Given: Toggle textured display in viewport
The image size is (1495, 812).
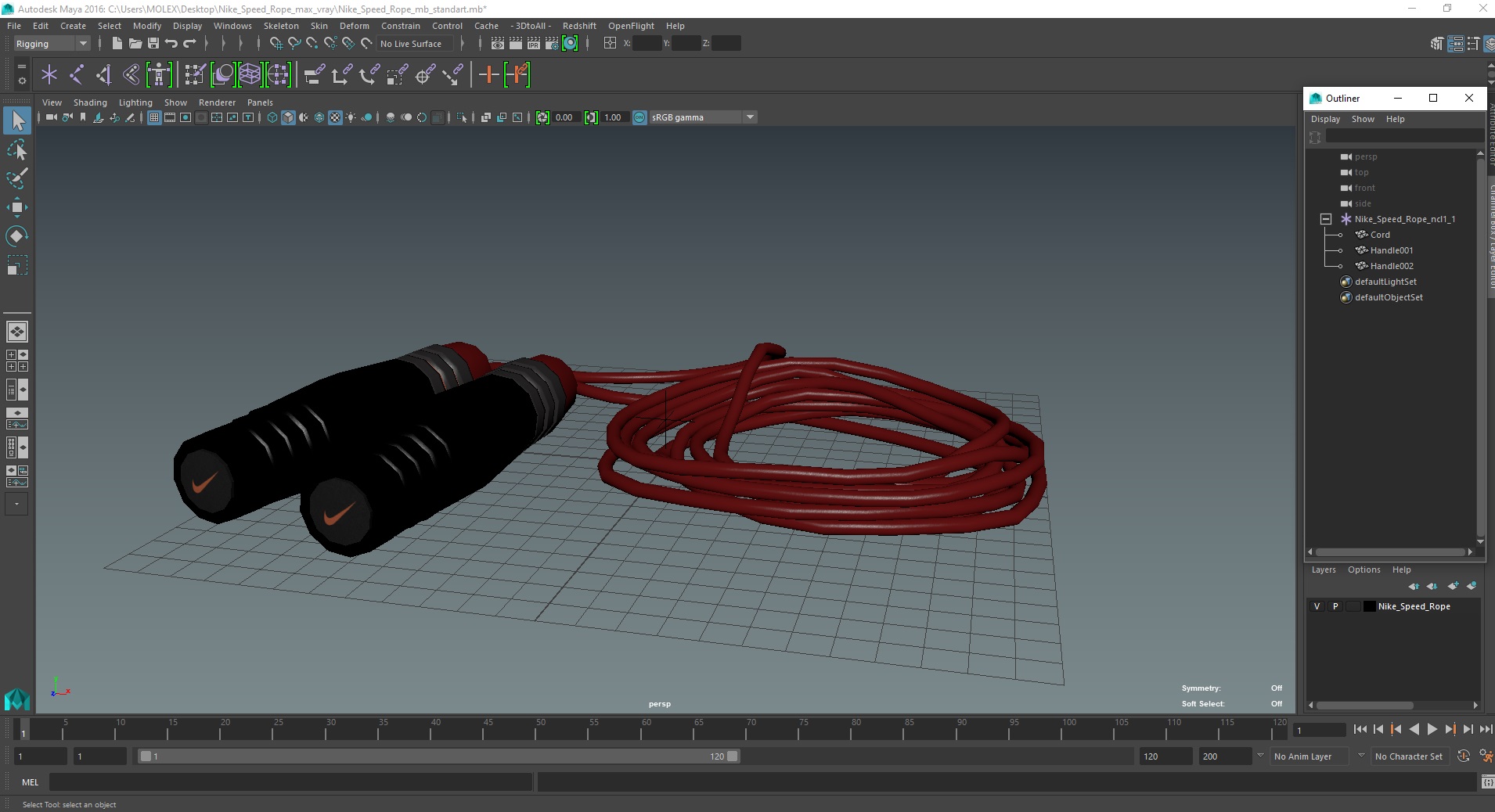Looking at the screenshot, I should [x=335, y=117].
